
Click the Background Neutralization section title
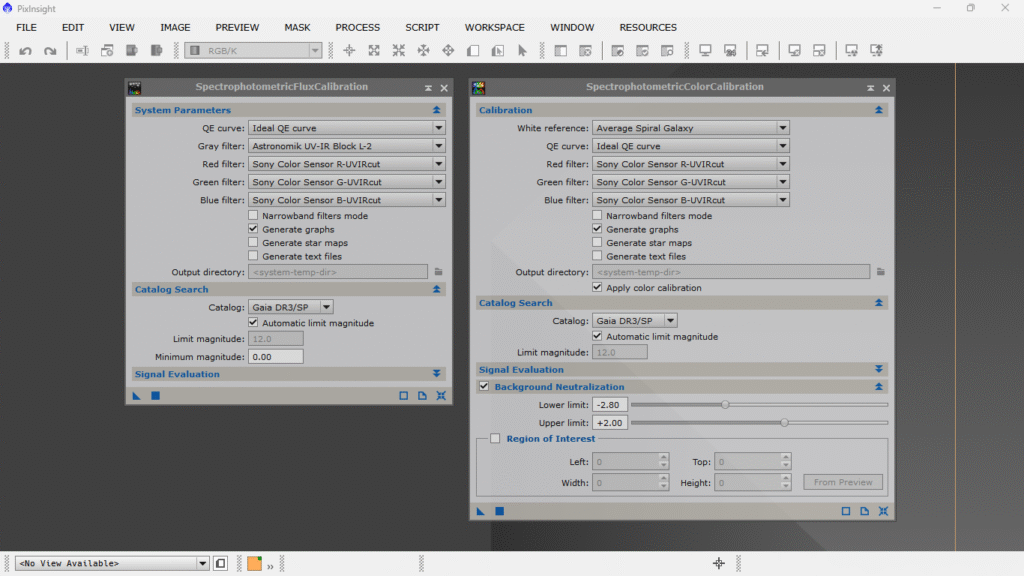pos(560,387)
